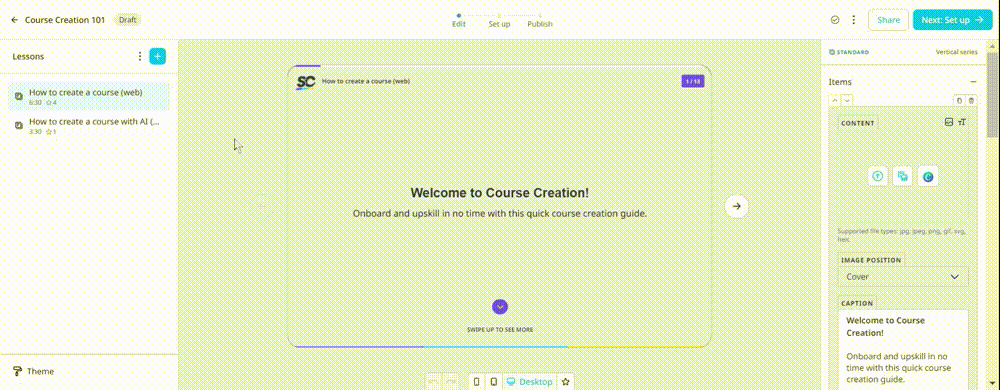The height and width of the screenshot is (390, 1000).
Task: Open the Edit step
Action: (x=459, y=20)
